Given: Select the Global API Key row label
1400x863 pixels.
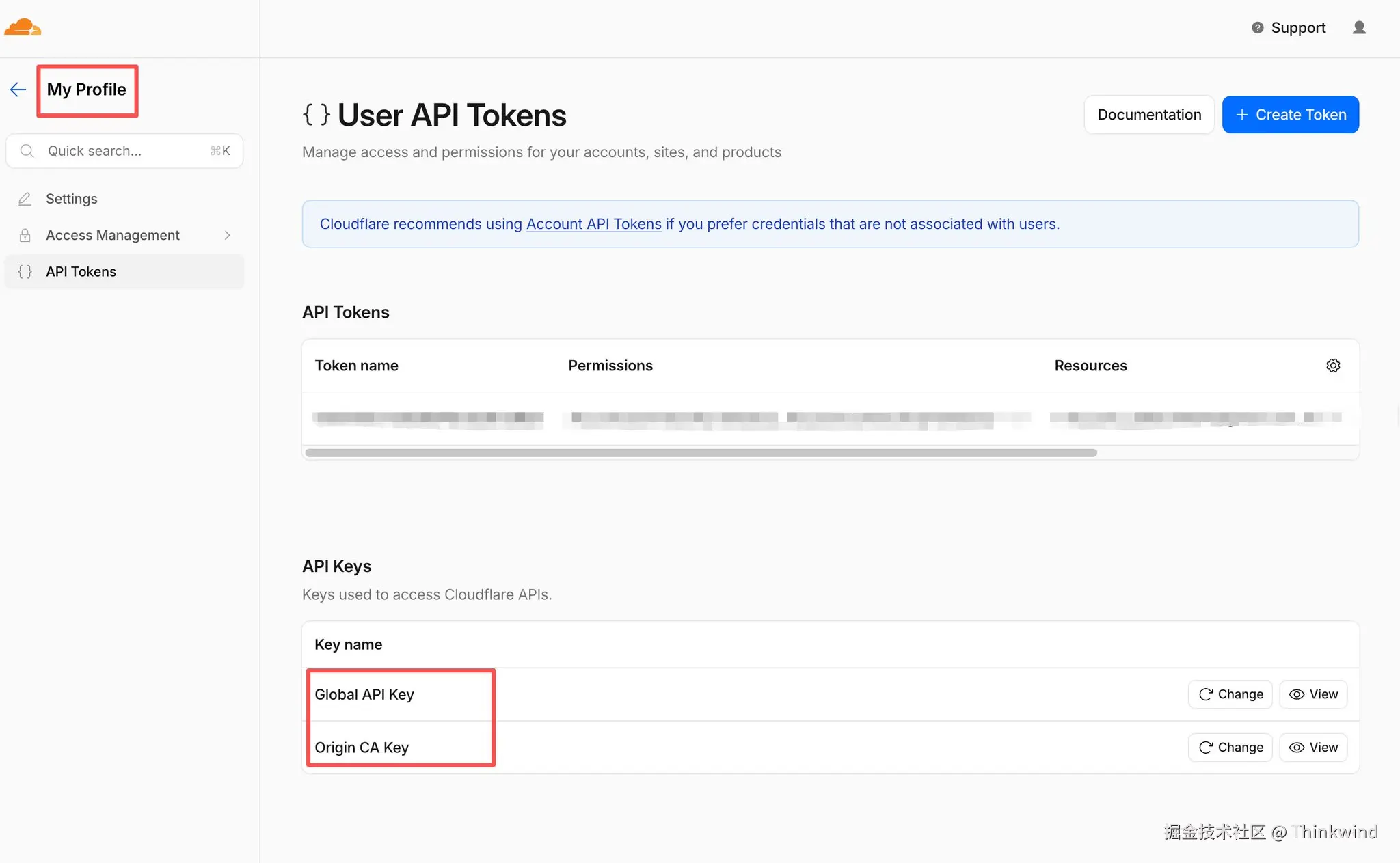Looking at the screenshot, I should (x=364, y=694).
